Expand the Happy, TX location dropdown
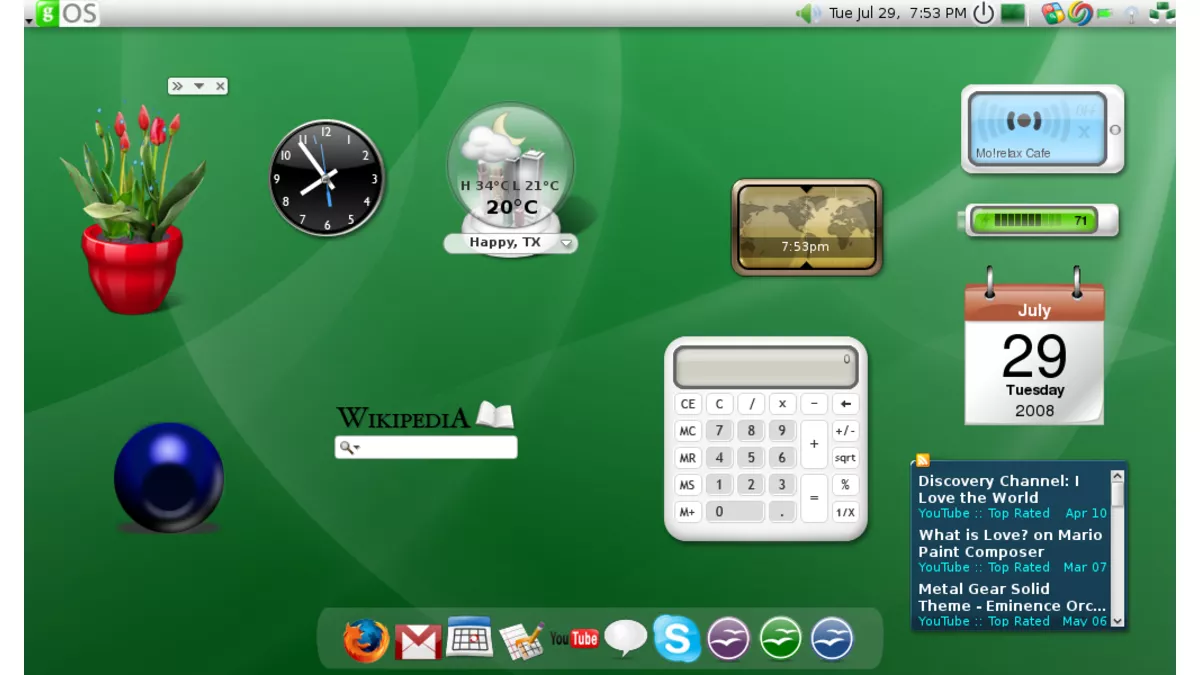 point(566,242)
